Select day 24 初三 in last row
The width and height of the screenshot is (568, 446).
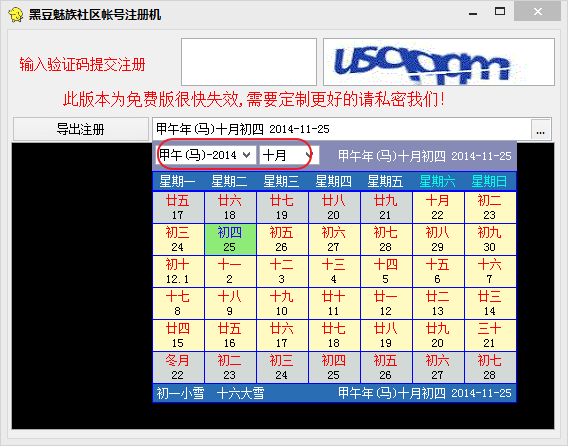click(282, 367)
